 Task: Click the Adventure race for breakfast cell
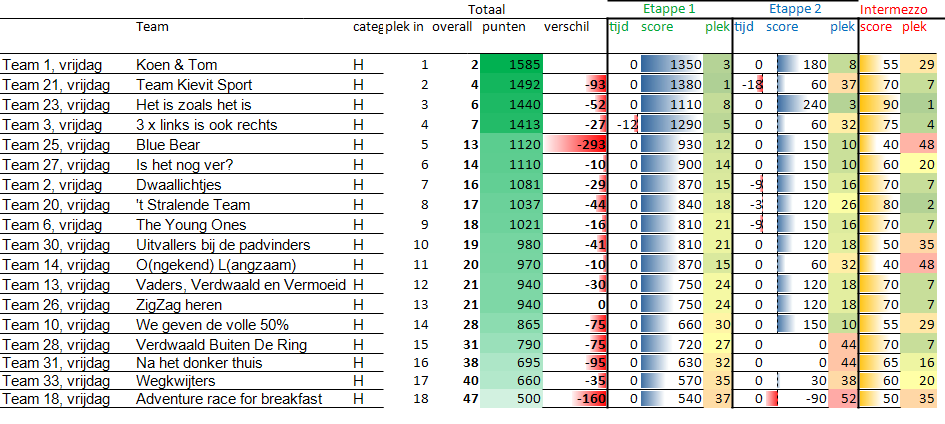(x=229, y=400)
